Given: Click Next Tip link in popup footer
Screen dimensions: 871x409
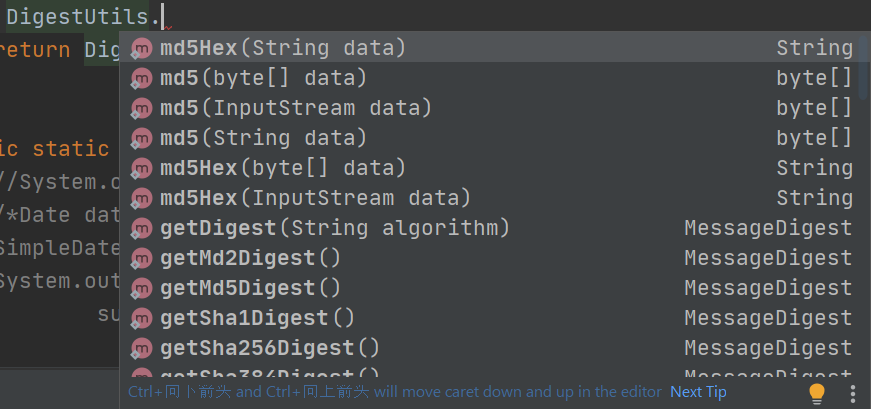Looking at the screenshot, I should click(698, 392).
